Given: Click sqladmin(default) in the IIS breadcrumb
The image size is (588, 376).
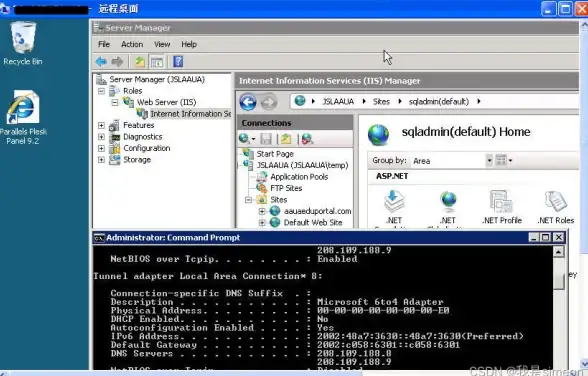Looking at the screenshot, I should 439,102.
